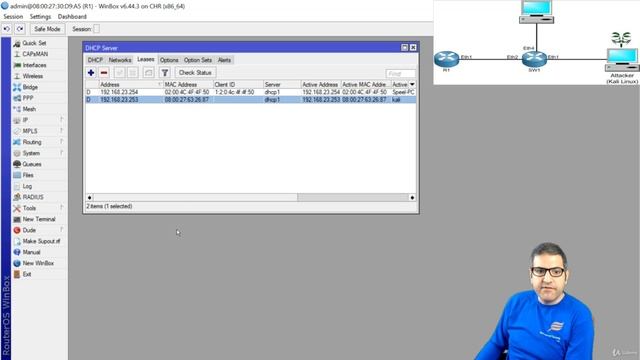Sort by the Address column header
This screenshot has height=360, width=640.
[x=131, y=84]
